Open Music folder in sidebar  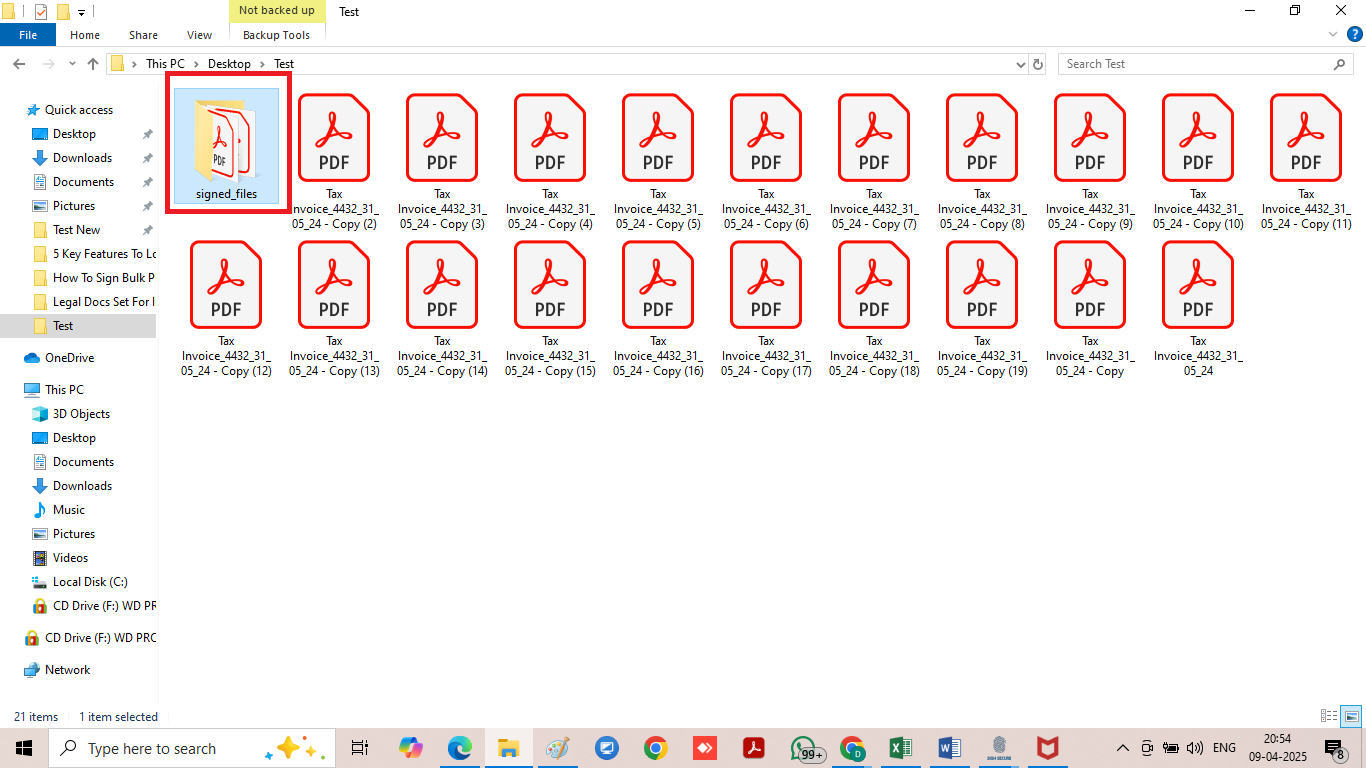coord(69,510)
